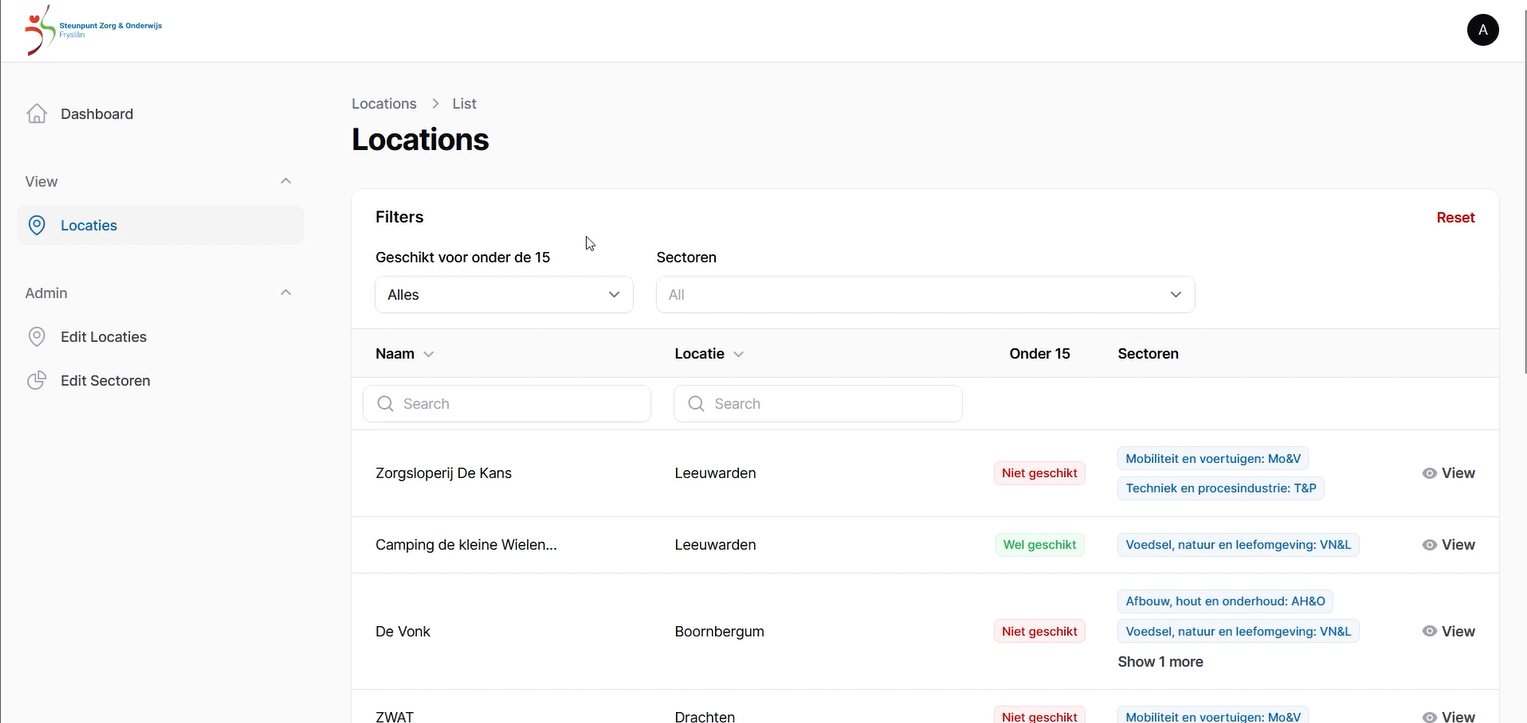View De Vonk location details
This screenshot has height=723, width=1527.
1448,631
